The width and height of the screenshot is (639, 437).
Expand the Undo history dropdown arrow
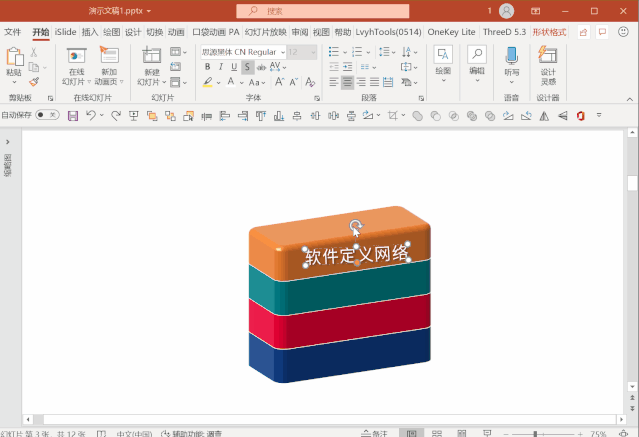(x=101, y=115)
